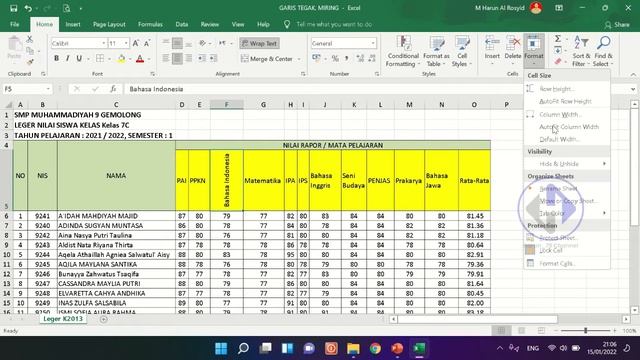Apply percent style
Screen dimensions: 640x360
click(335, 59)
